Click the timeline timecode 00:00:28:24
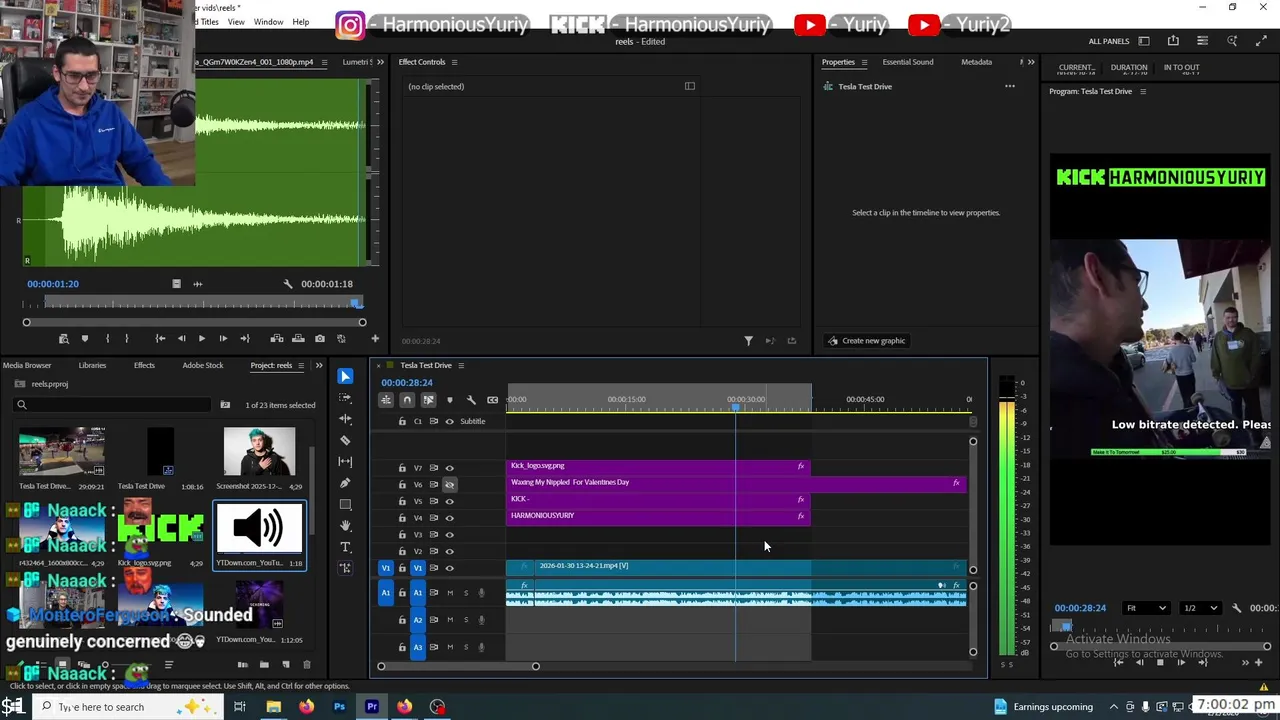Screen dimensions: 1280x720 [407, 383]
